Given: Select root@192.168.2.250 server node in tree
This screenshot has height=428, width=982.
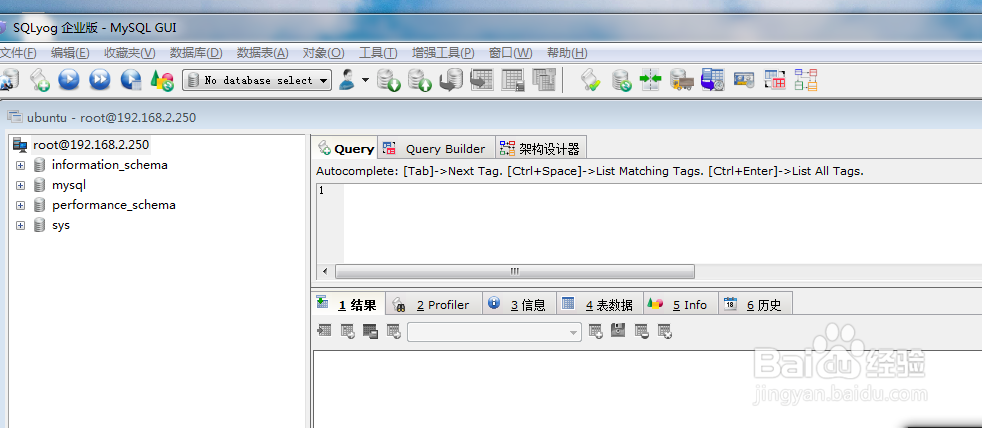Looking at the screenshot, I should coord(91,145).
